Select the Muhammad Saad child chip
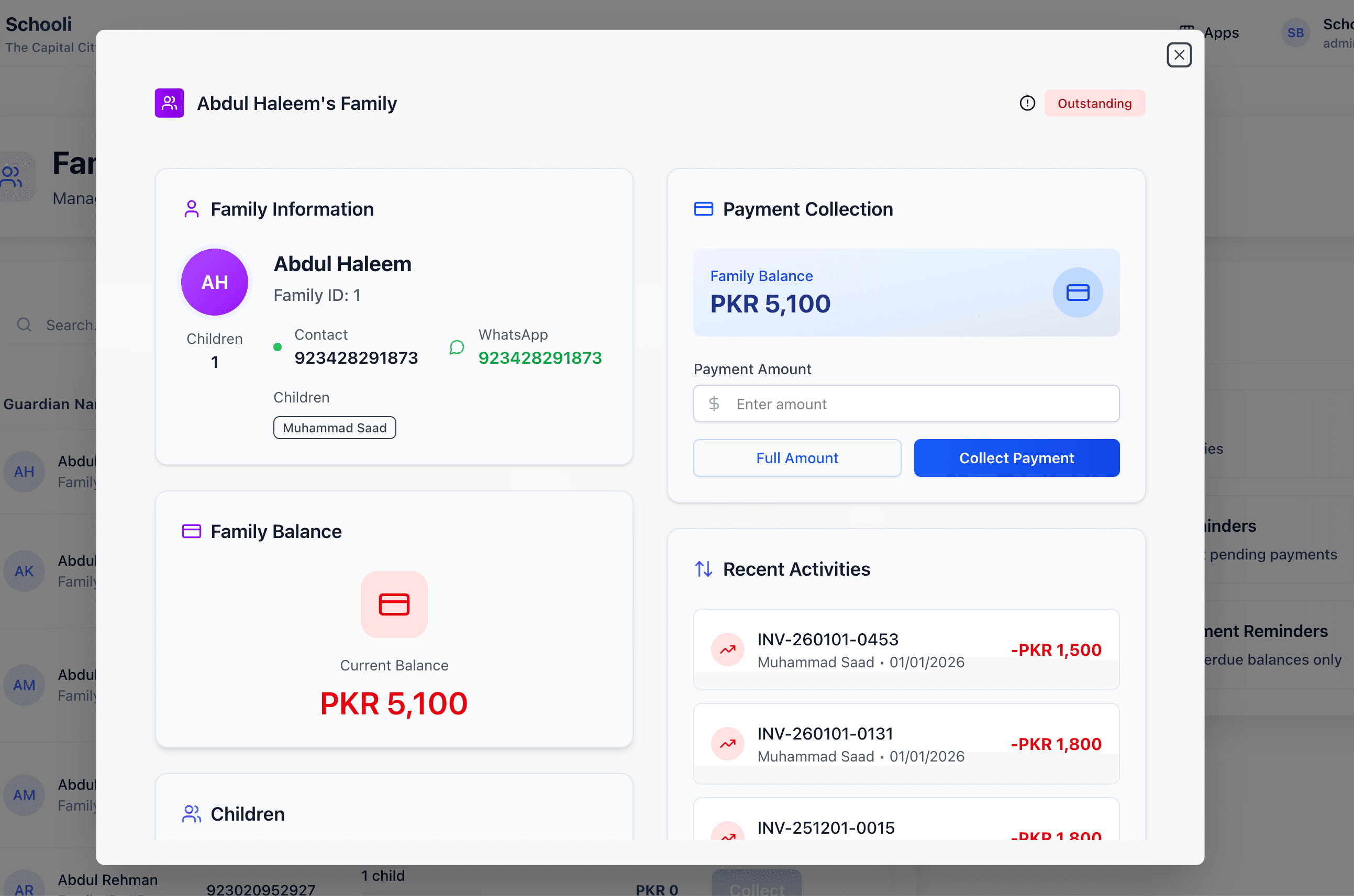This screenshot has height=896, width=1354. (335, 428)
